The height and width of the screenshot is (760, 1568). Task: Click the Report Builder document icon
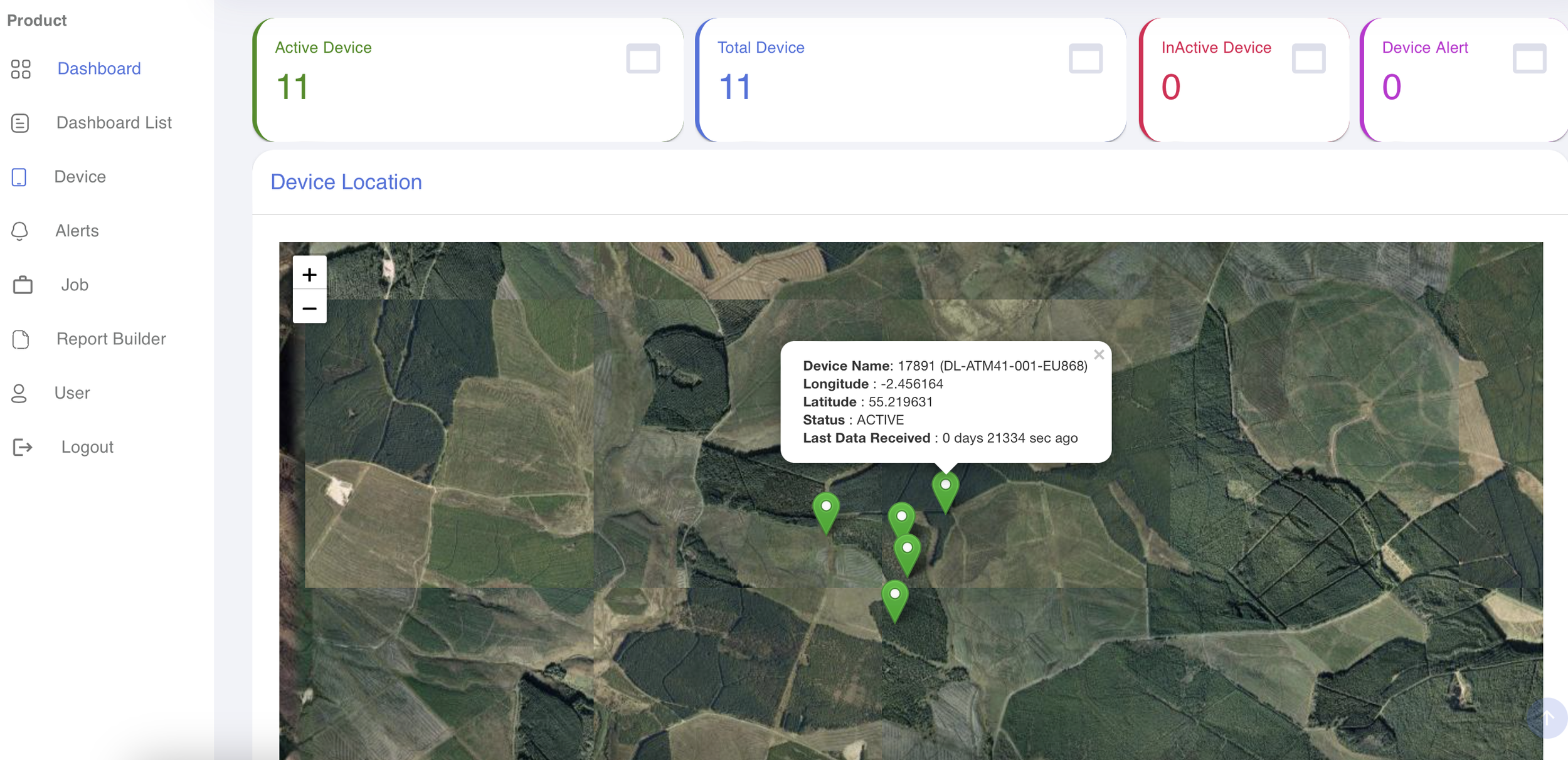click(21, 339)
